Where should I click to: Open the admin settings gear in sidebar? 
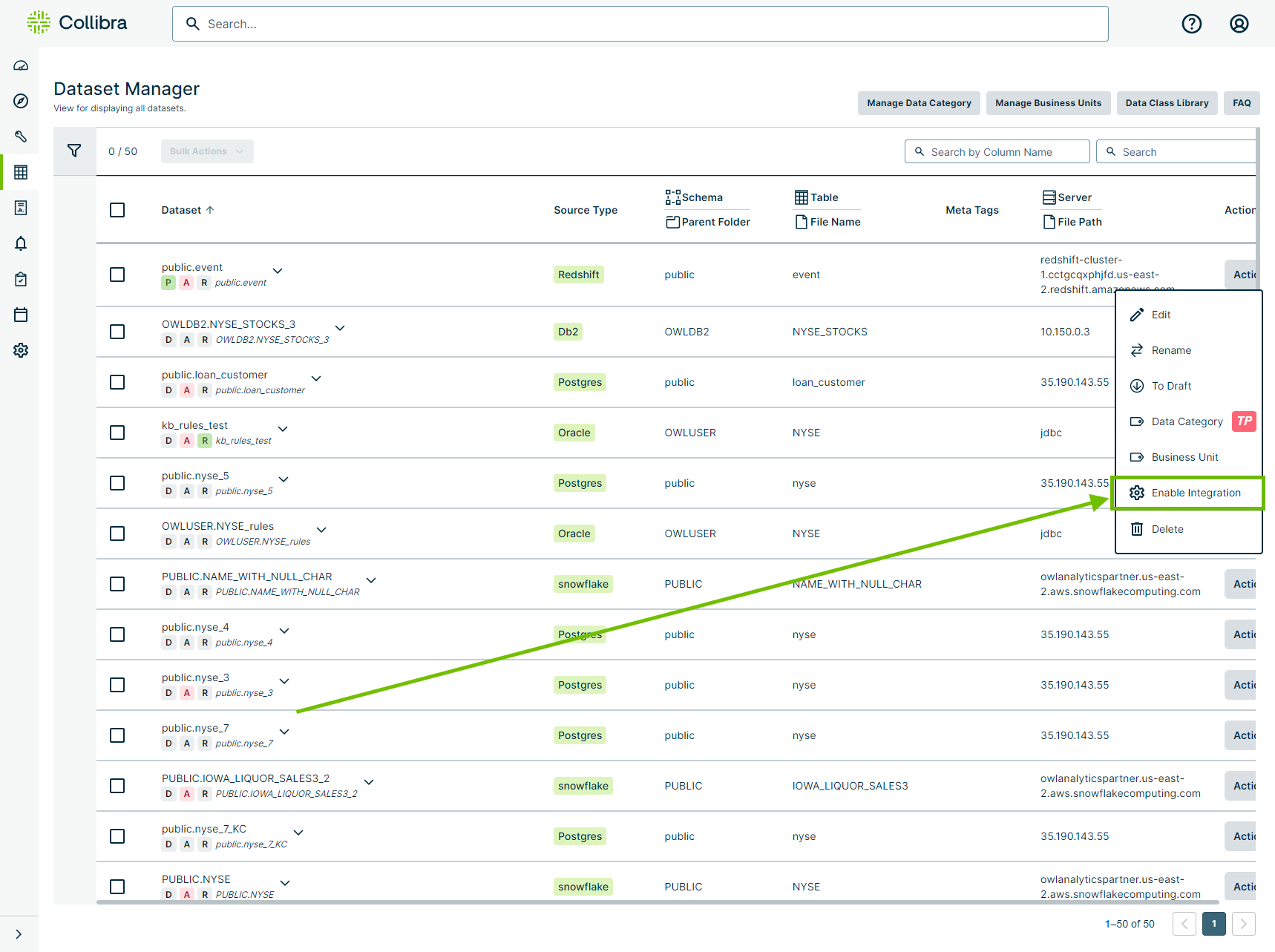pyautogui.click(x=20, y=350)
